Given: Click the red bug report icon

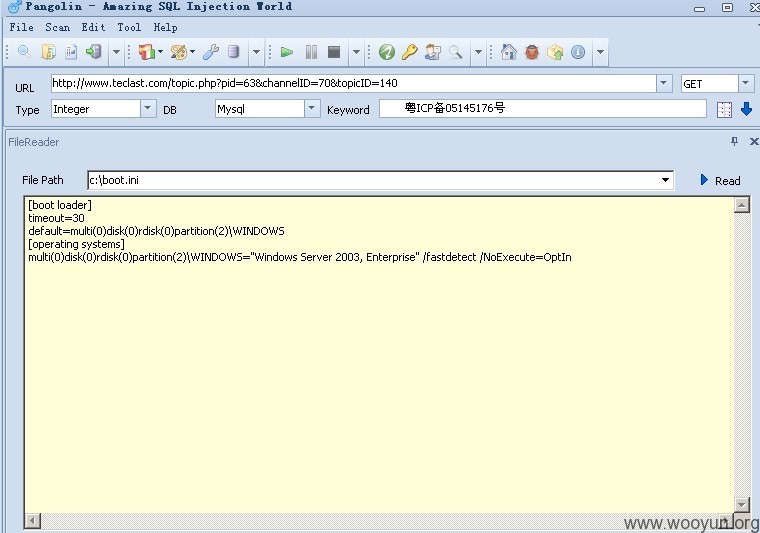Looking at the screenshot, I should [532, 52].
